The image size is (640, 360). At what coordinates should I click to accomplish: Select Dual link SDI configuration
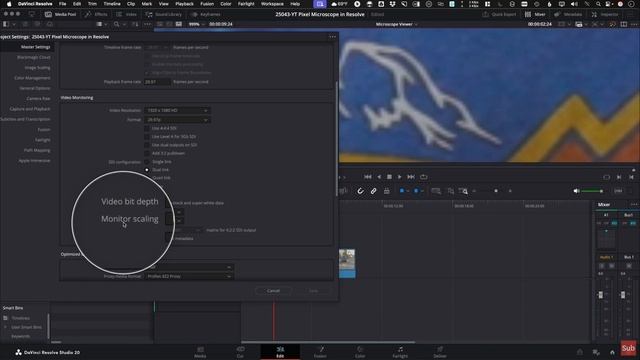point(147,170)
